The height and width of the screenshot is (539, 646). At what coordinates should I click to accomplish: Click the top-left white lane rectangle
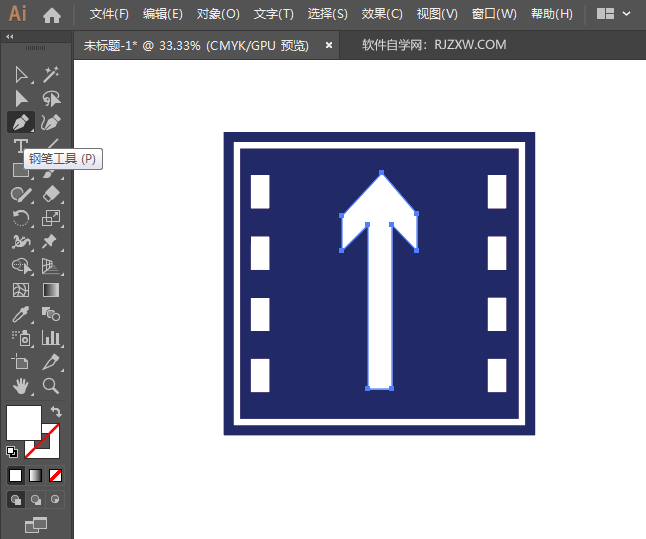(260, 192)
